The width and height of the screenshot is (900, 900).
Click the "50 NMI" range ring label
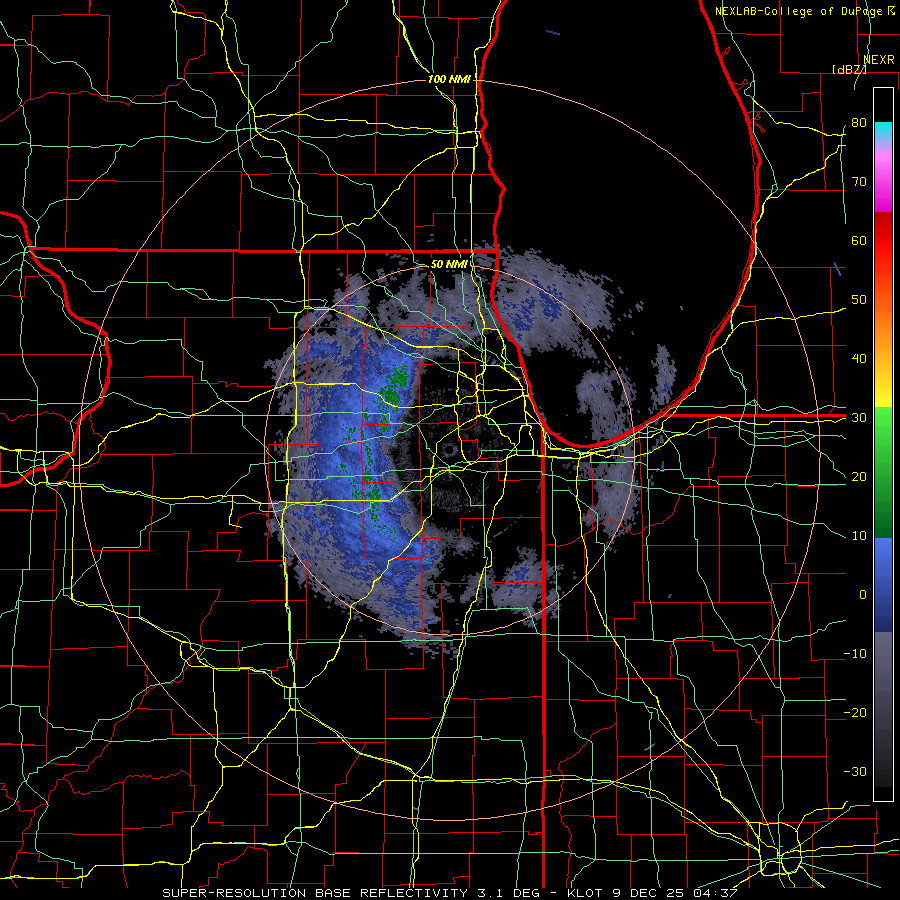click(449, 264)
